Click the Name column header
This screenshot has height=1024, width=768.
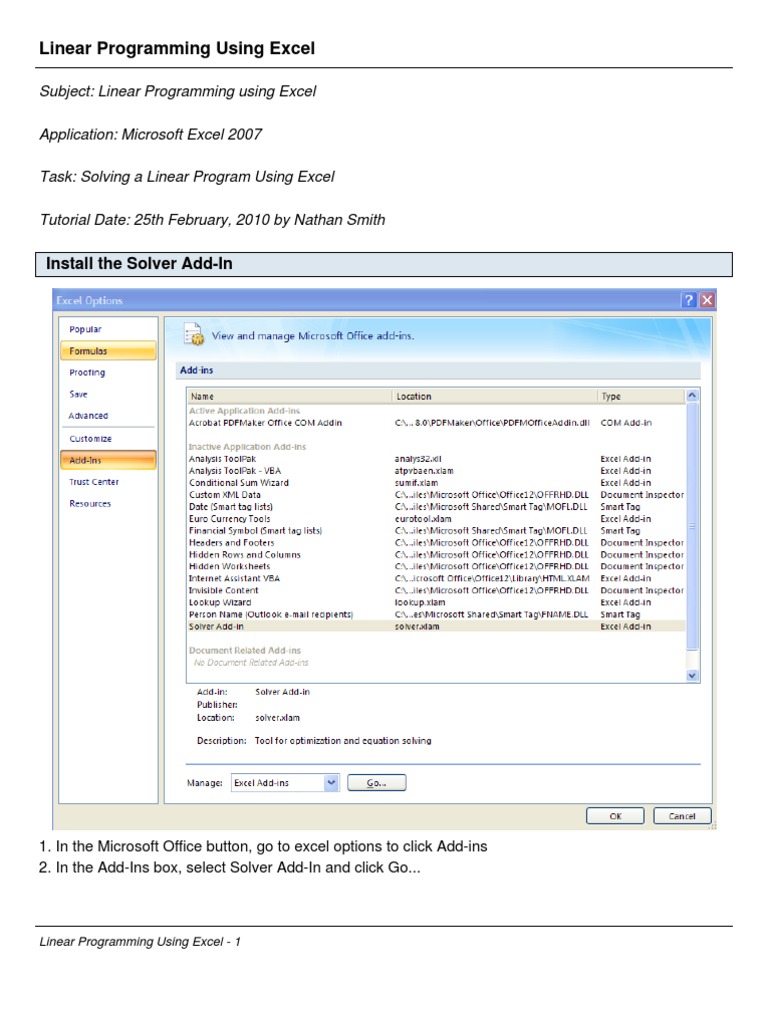coord(290,396)
